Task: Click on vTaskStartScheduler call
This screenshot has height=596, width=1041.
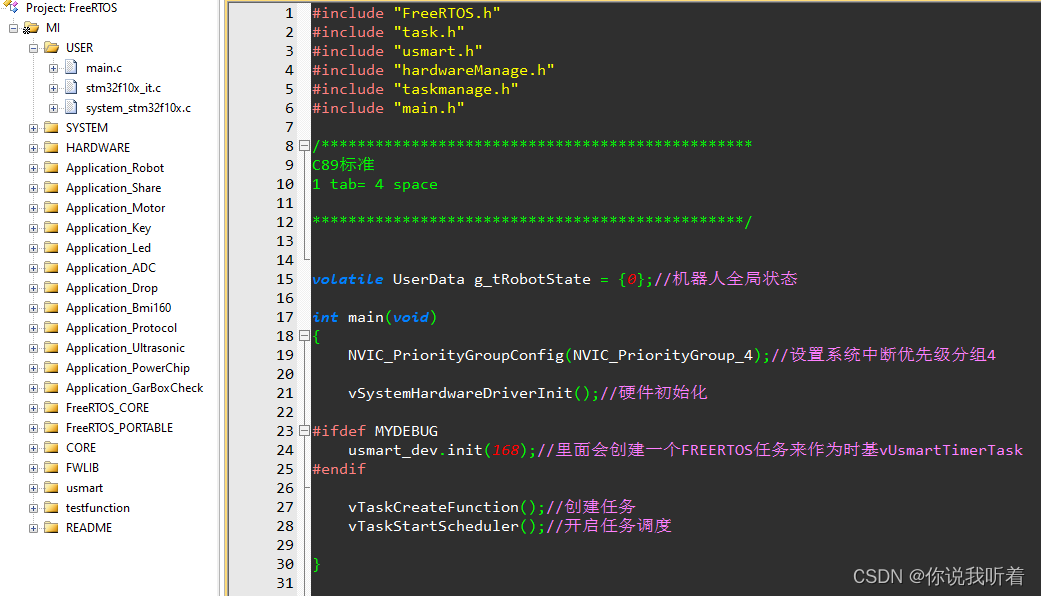Action: 433,526
